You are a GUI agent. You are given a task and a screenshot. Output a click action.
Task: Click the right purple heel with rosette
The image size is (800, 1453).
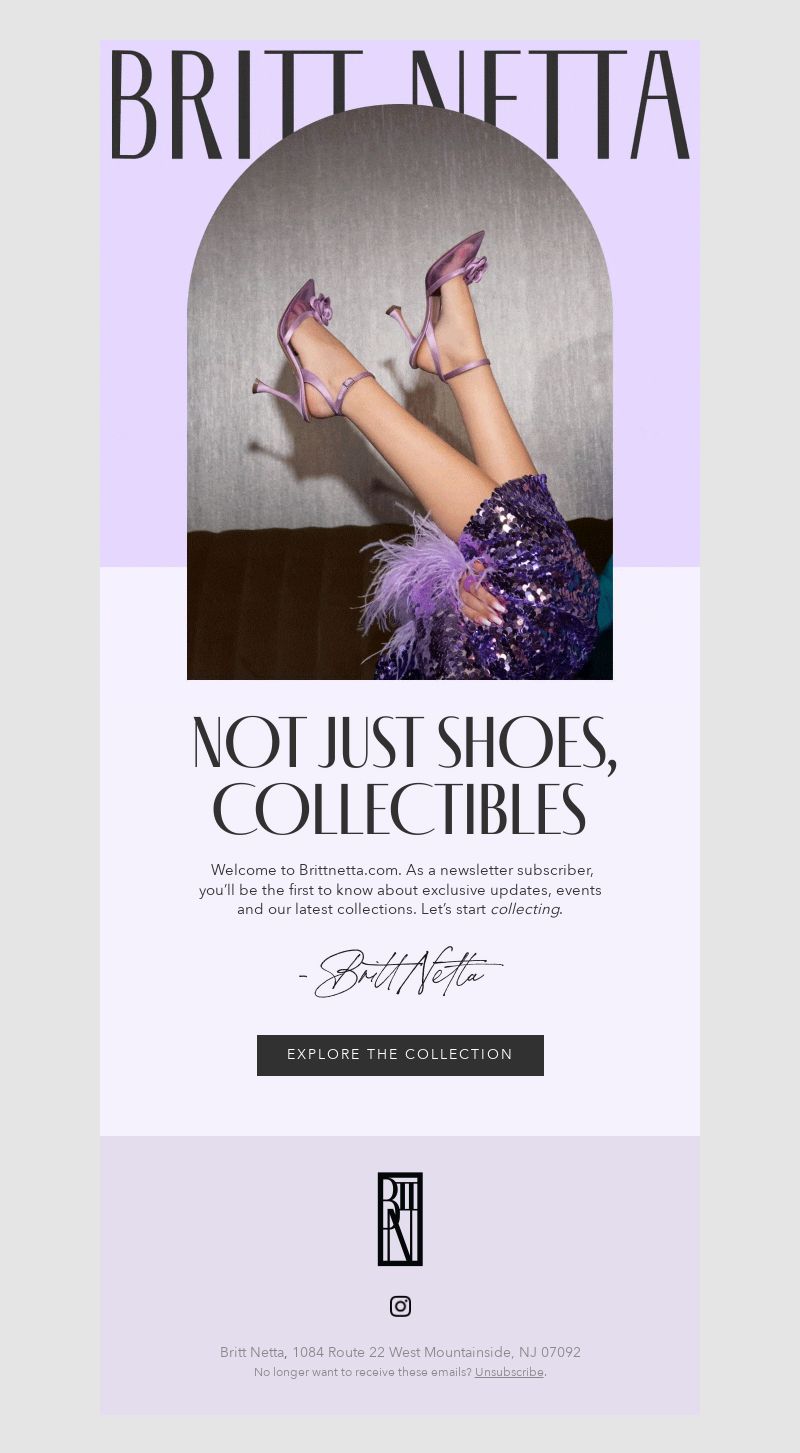tap(440, 305)
